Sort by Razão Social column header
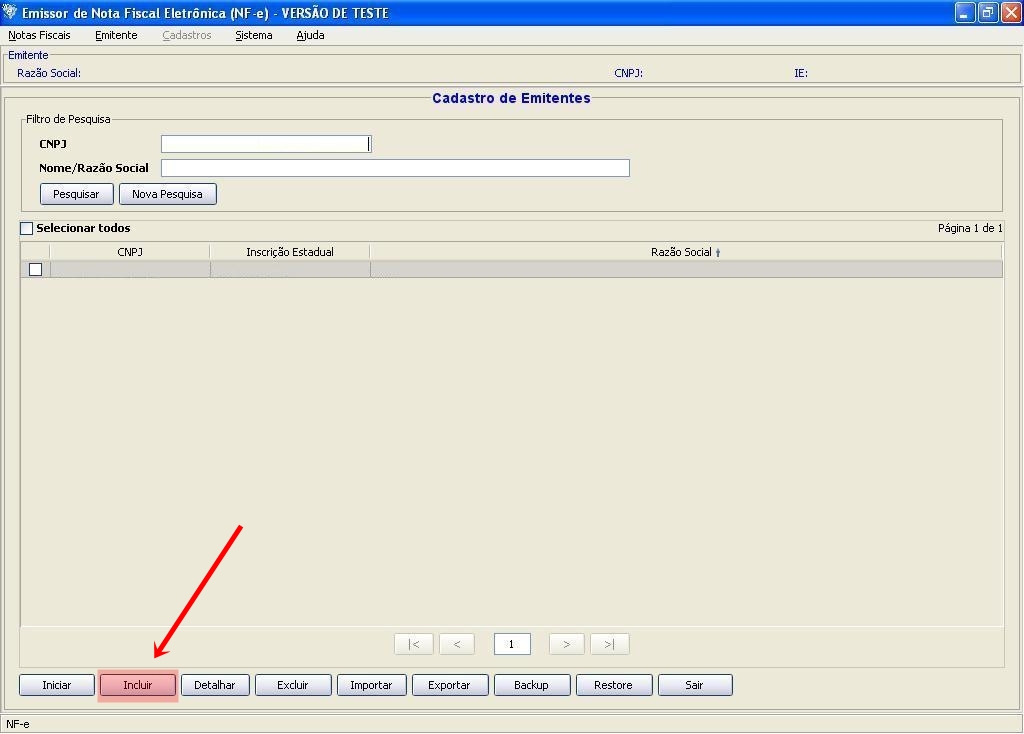Viewport: 1024px width, 734px height. [685, 252]
